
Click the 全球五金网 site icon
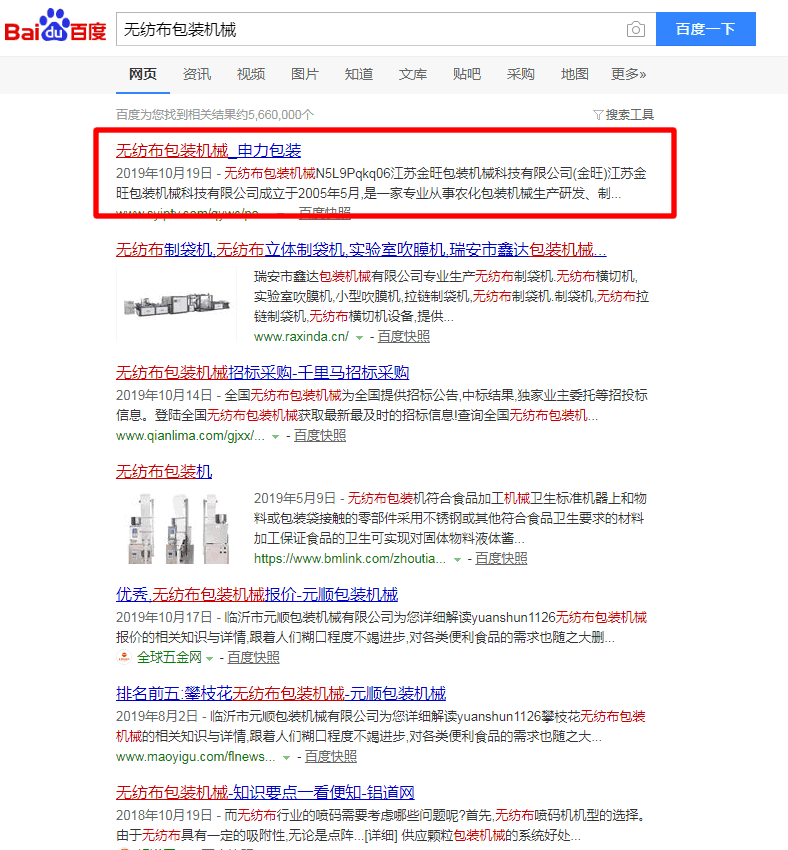124,658
